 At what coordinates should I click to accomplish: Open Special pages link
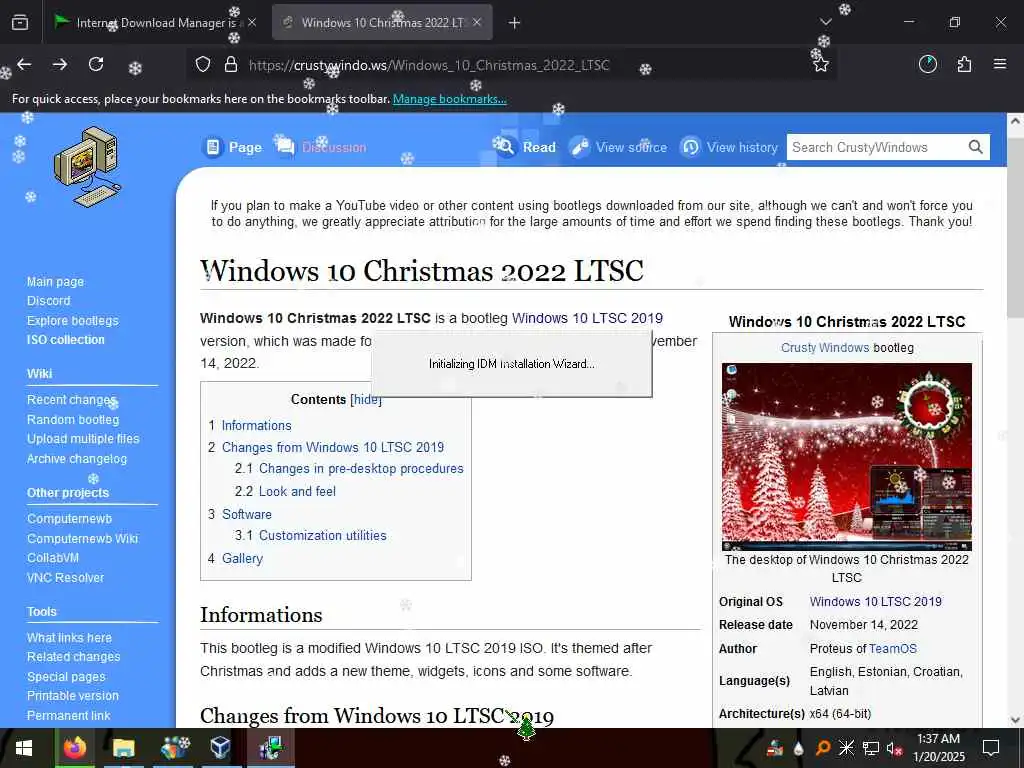tap(66, 677)
